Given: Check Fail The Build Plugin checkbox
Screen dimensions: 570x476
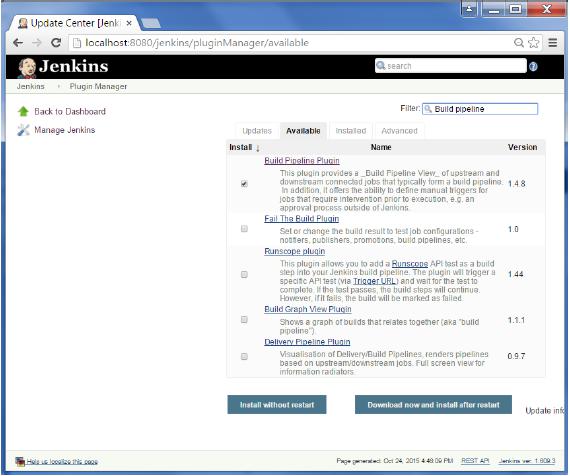Looking at the screenshot, I should (x=244, y=229).
